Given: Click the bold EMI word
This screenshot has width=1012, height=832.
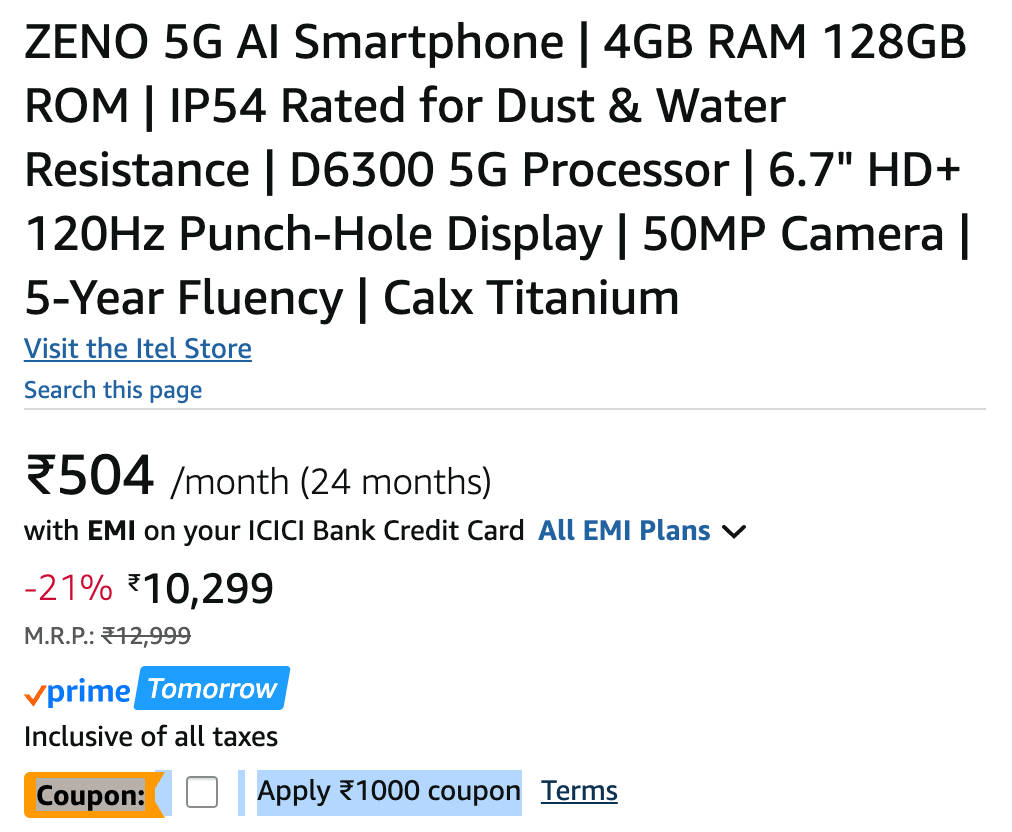Looking at the screenshot, I should 111,531.
